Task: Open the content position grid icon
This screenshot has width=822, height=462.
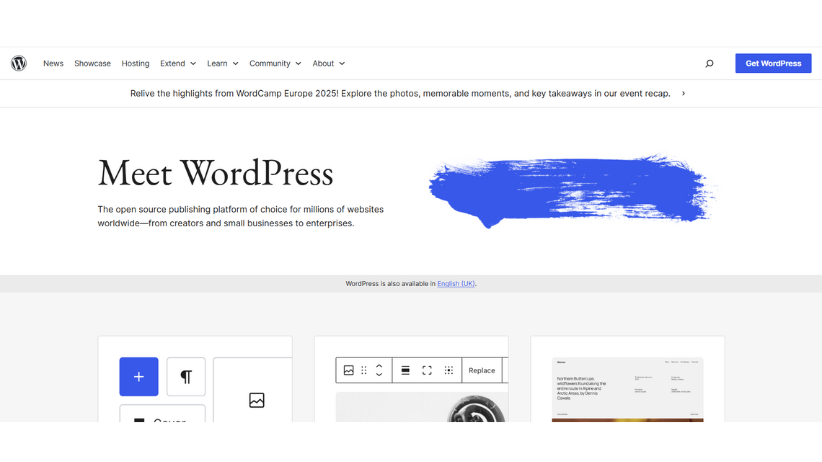Action: (449, 370)
